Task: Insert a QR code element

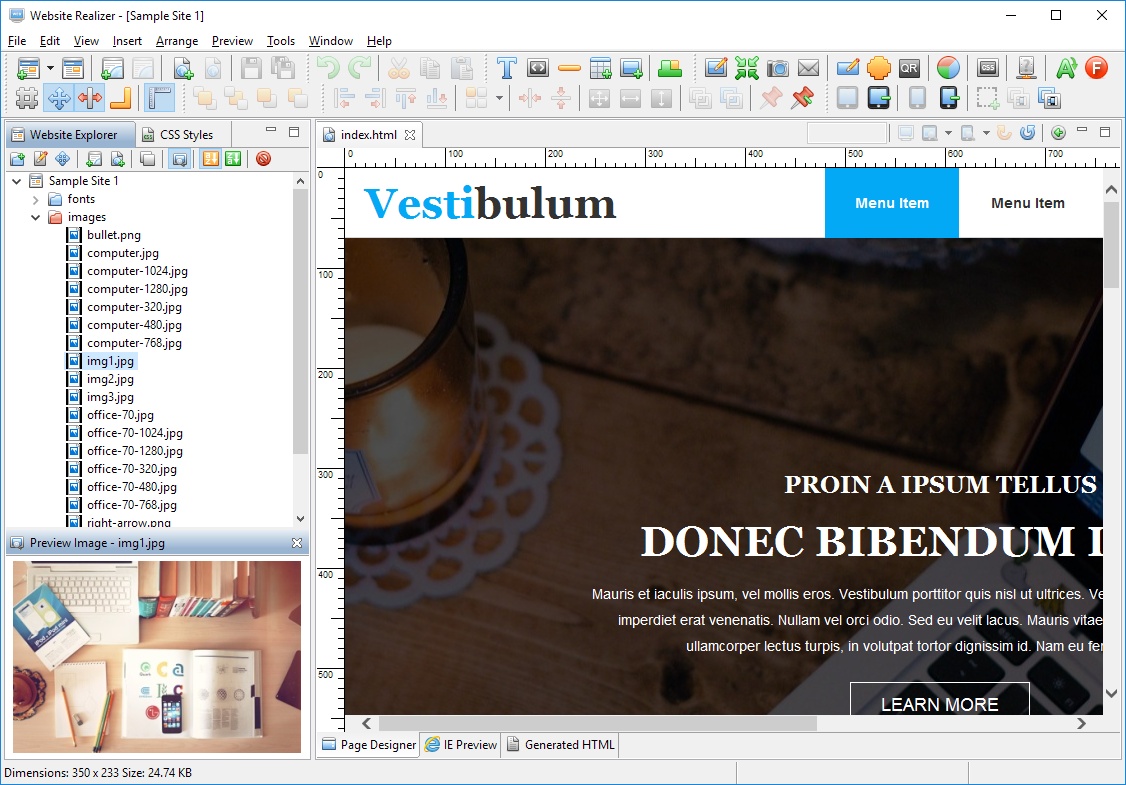Action: [909, 68]
